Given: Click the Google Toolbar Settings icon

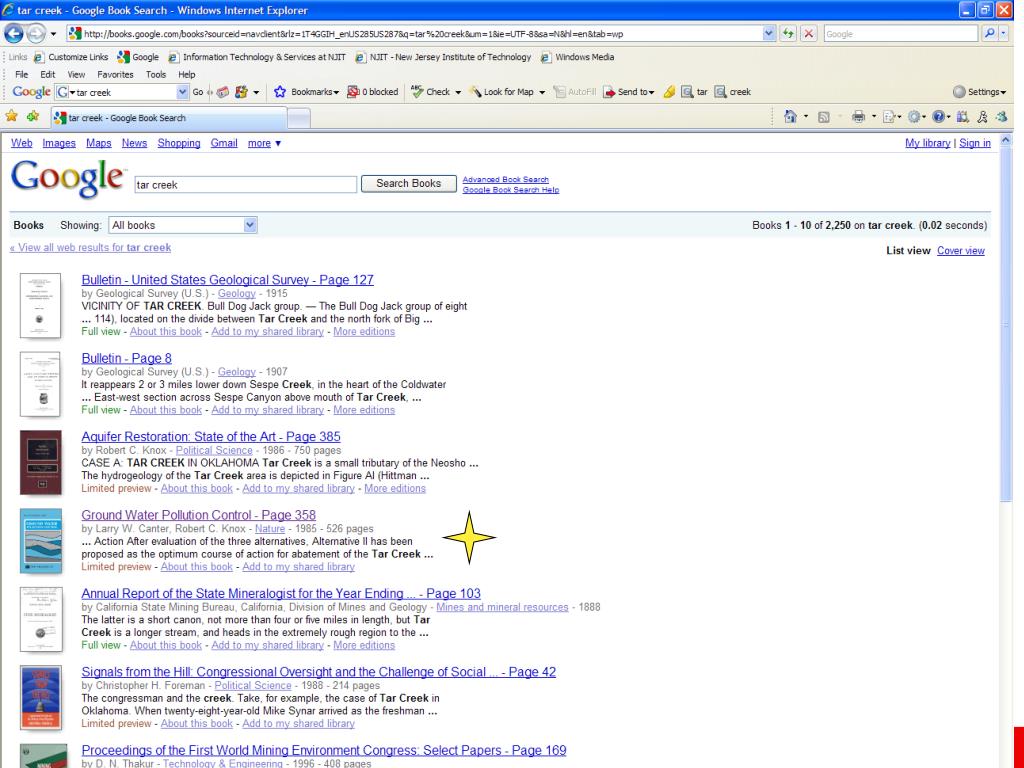Looking at the screenshot, I should (959, 92).
